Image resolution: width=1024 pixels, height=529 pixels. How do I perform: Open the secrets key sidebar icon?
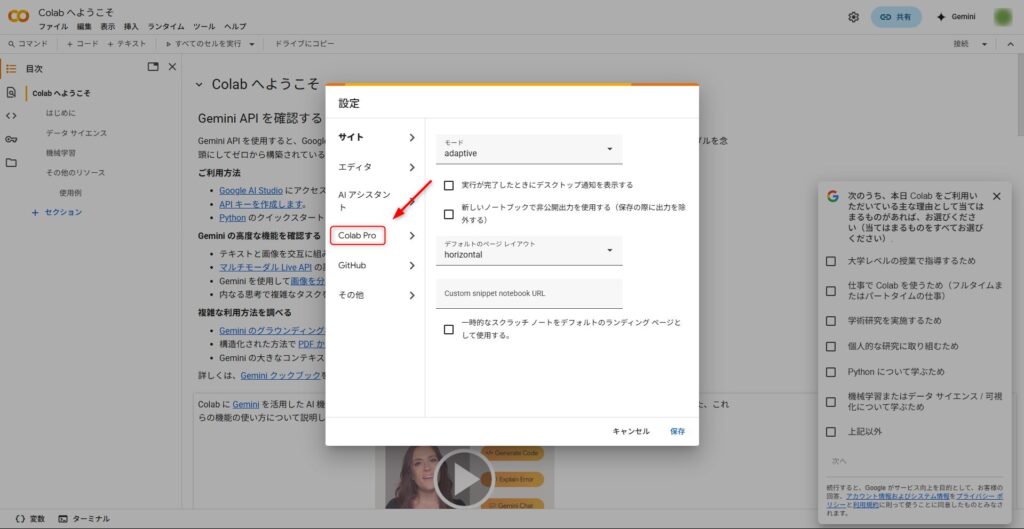pos(11,139)
